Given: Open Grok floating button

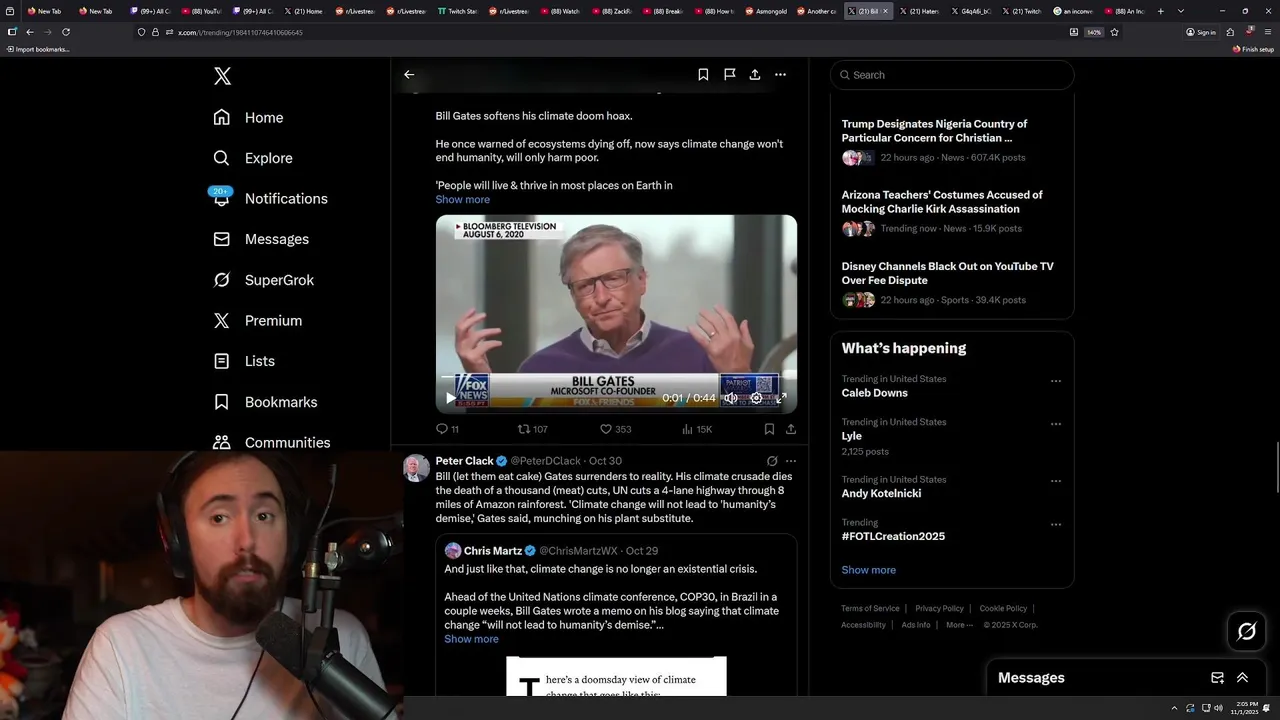Looking at the screenshot, I should click(1247, 631).
